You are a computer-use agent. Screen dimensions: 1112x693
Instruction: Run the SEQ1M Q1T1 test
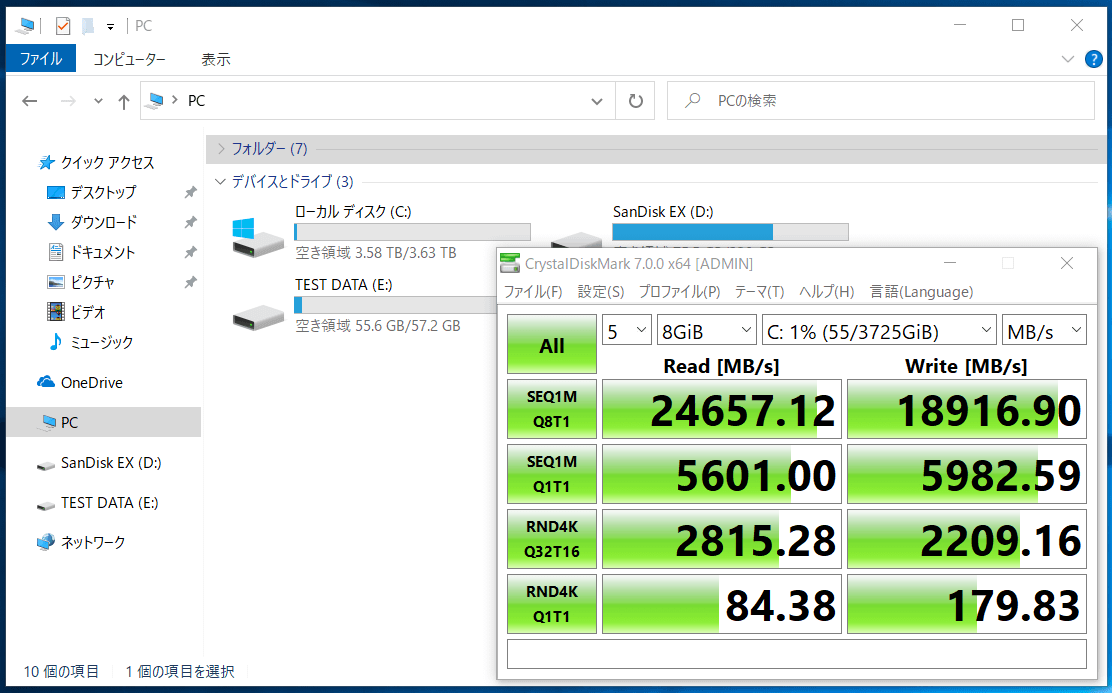(552, 475)
